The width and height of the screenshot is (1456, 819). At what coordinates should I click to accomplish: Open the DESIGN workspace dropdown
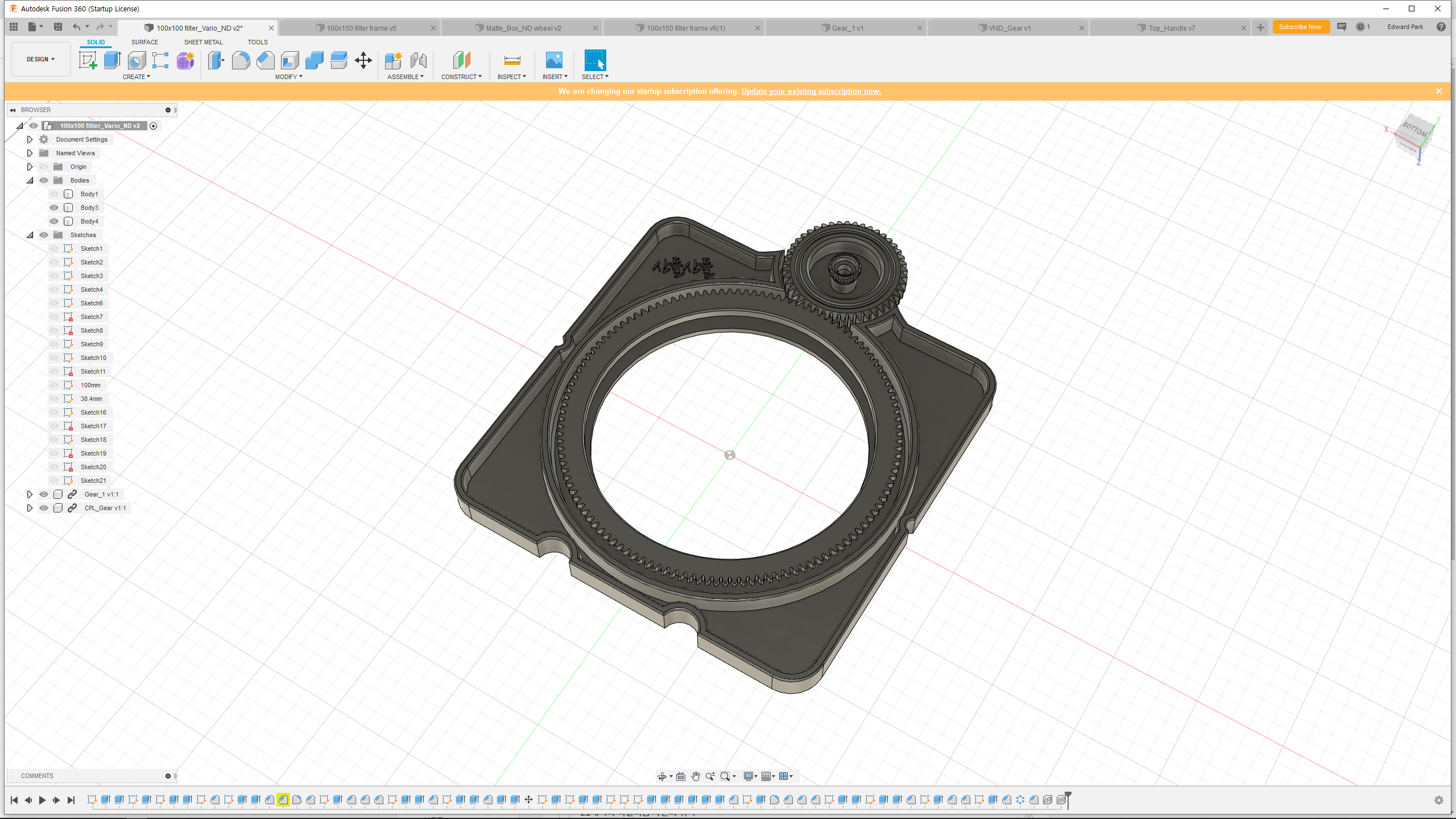point(40,59)
